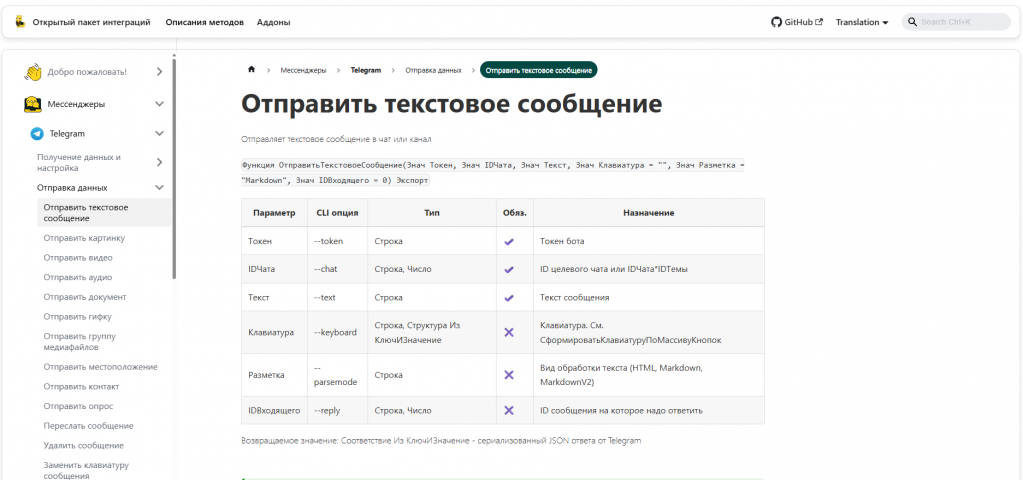Click the function signature code block
The height and width of the screenshot is (480, 1023).
pyautogui.click(x=493, y=173)
